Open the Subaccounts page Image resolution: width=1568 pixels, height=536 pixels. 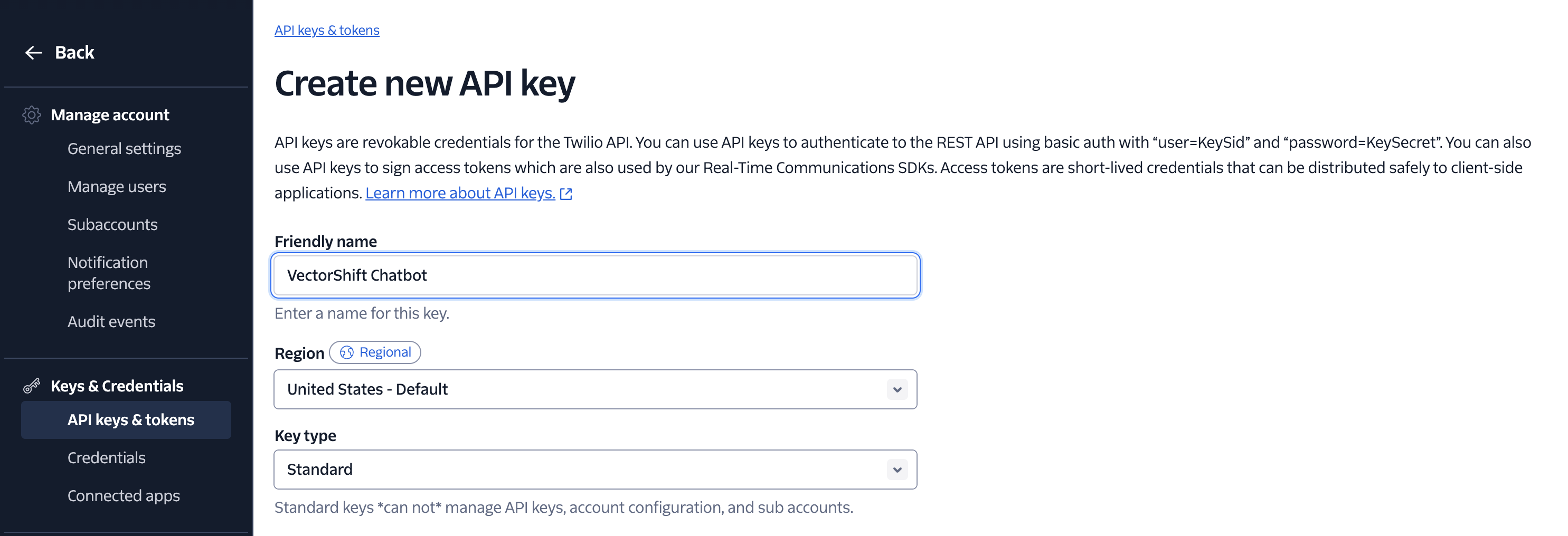pos(112,225)
